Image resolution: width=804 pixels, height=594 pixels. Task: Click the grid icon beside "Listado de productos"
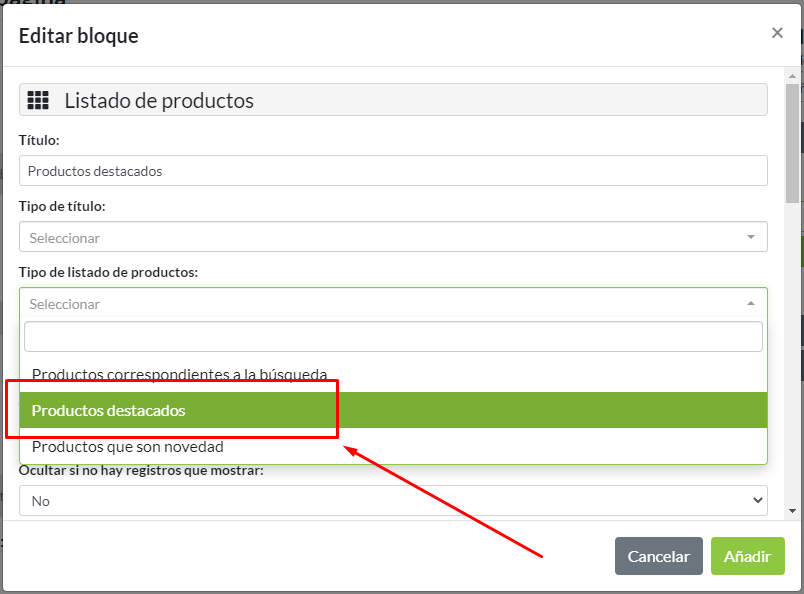click(x=38, y=100)
